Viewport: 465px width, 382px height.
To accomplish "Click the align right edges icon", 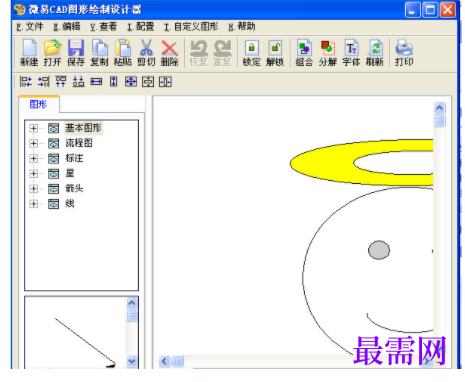I will pos(43,81).
